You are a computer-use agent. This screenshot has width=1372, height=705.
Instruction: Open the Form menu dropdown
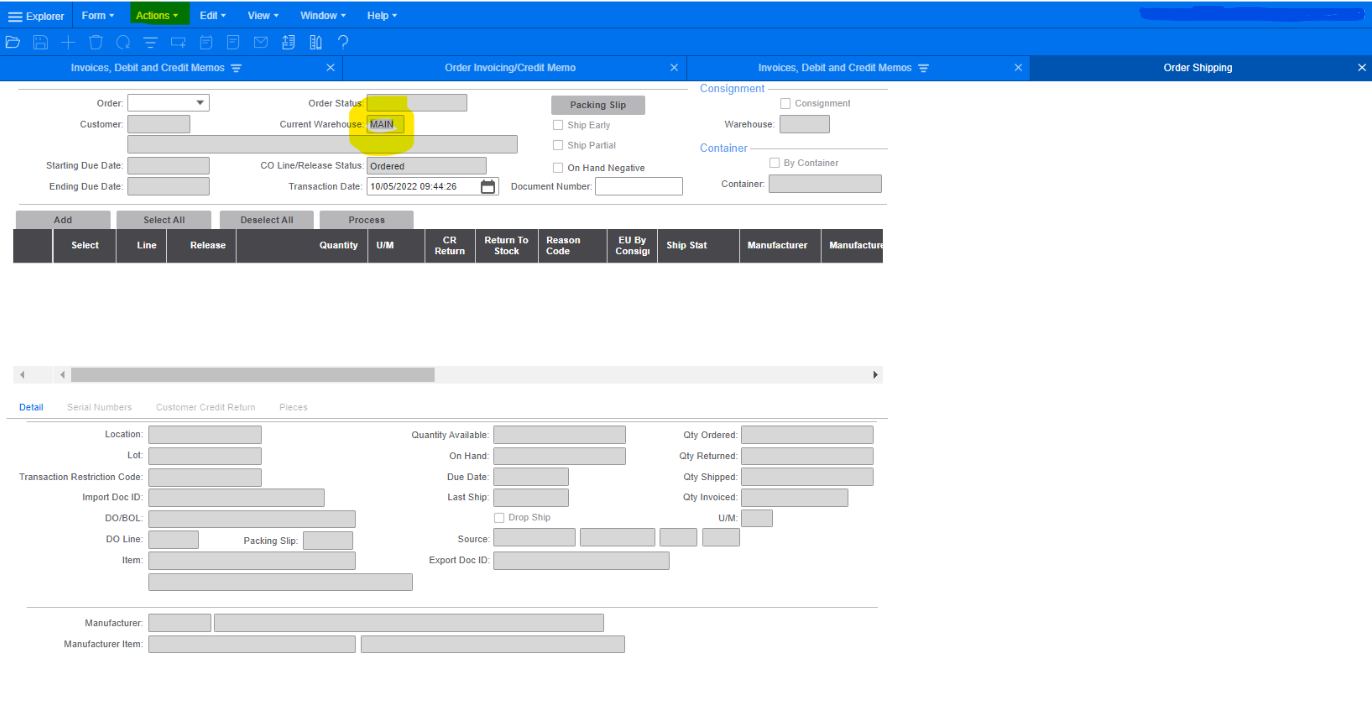click(98, 16)
